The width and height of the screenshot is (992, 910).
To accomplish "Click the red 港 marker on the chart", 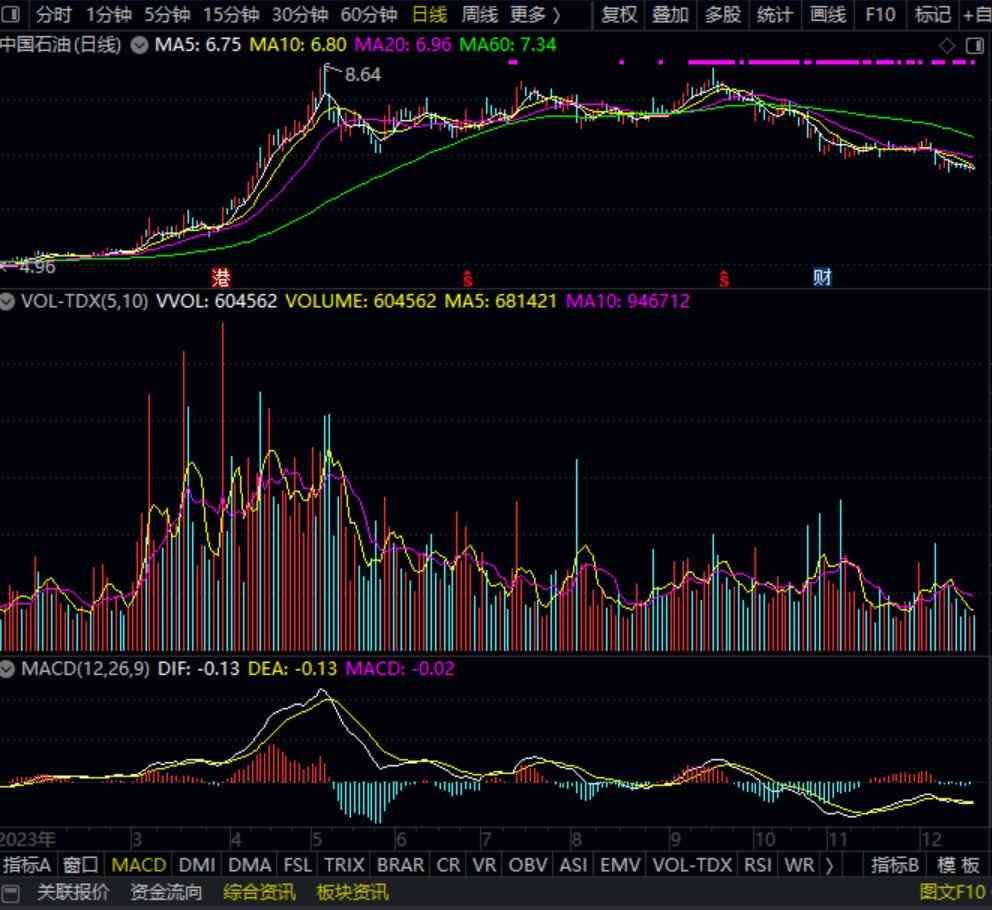I will tap(221, 277).
